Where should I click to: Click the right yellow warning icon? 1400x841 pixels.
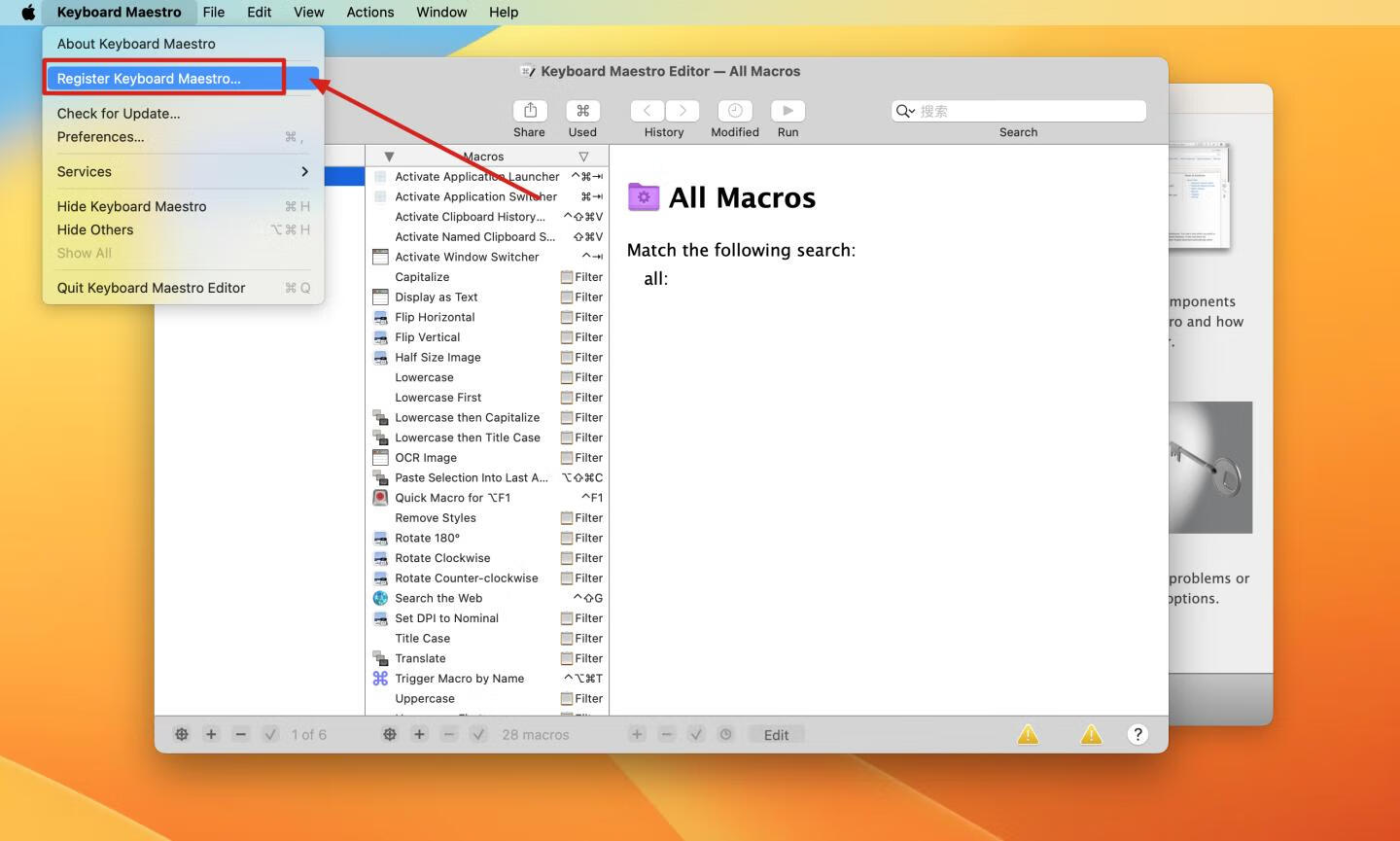point(1092,735)
